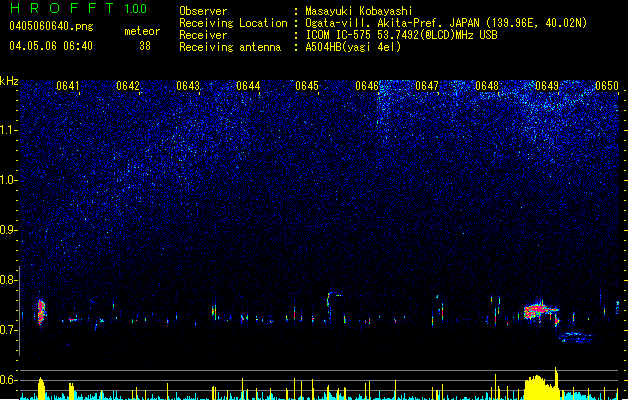This screenshot has width=629, height=400.
Task: Click the kHz axis unit label
Action: click(x=9, y=81)
